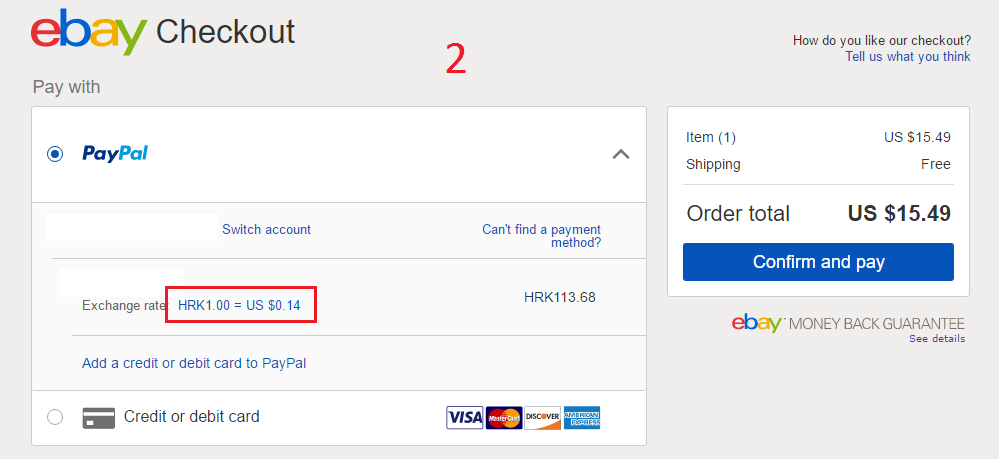
Task: Click Add a credit or debit card to PayPal
Action: pyautogui.click(x=194, y=363)
